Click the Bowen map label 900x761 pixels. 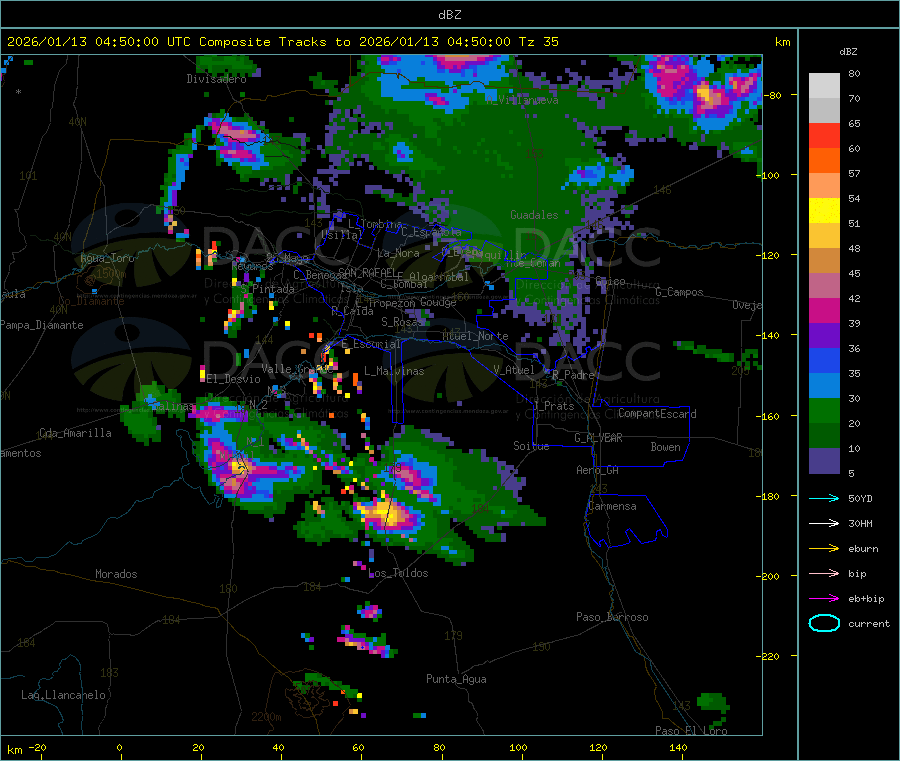(665, 447)
